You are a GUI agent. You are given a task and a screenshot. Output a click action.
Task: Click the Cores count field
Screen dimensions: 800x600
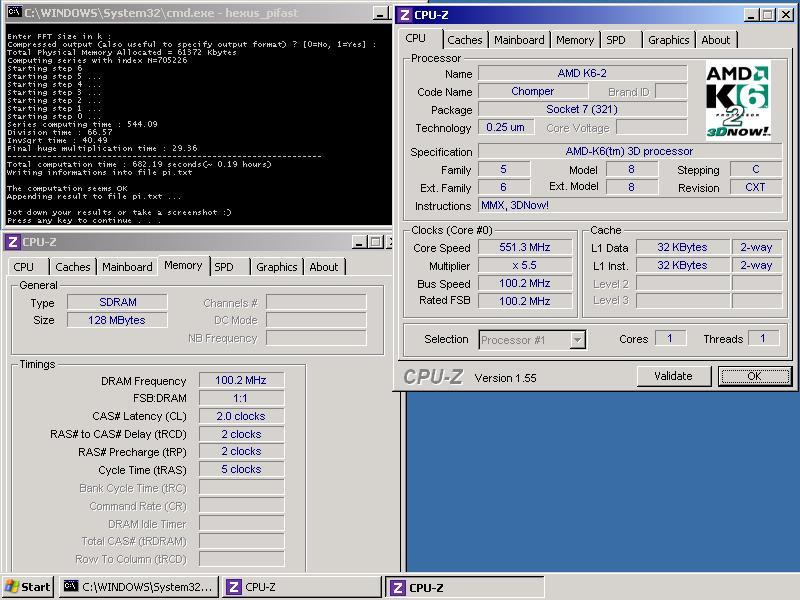(x=670, y=338)
